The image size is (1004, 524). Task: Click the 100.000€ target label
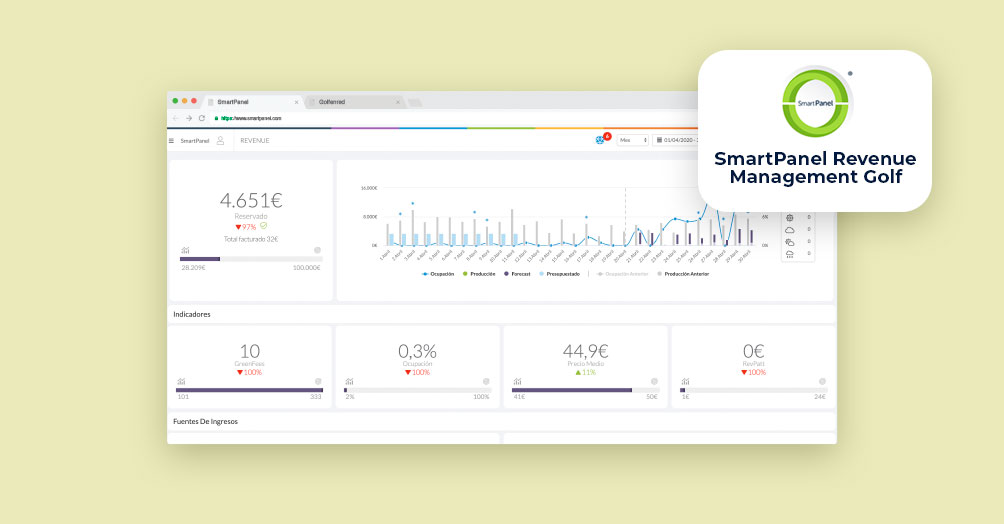point(307,268)
